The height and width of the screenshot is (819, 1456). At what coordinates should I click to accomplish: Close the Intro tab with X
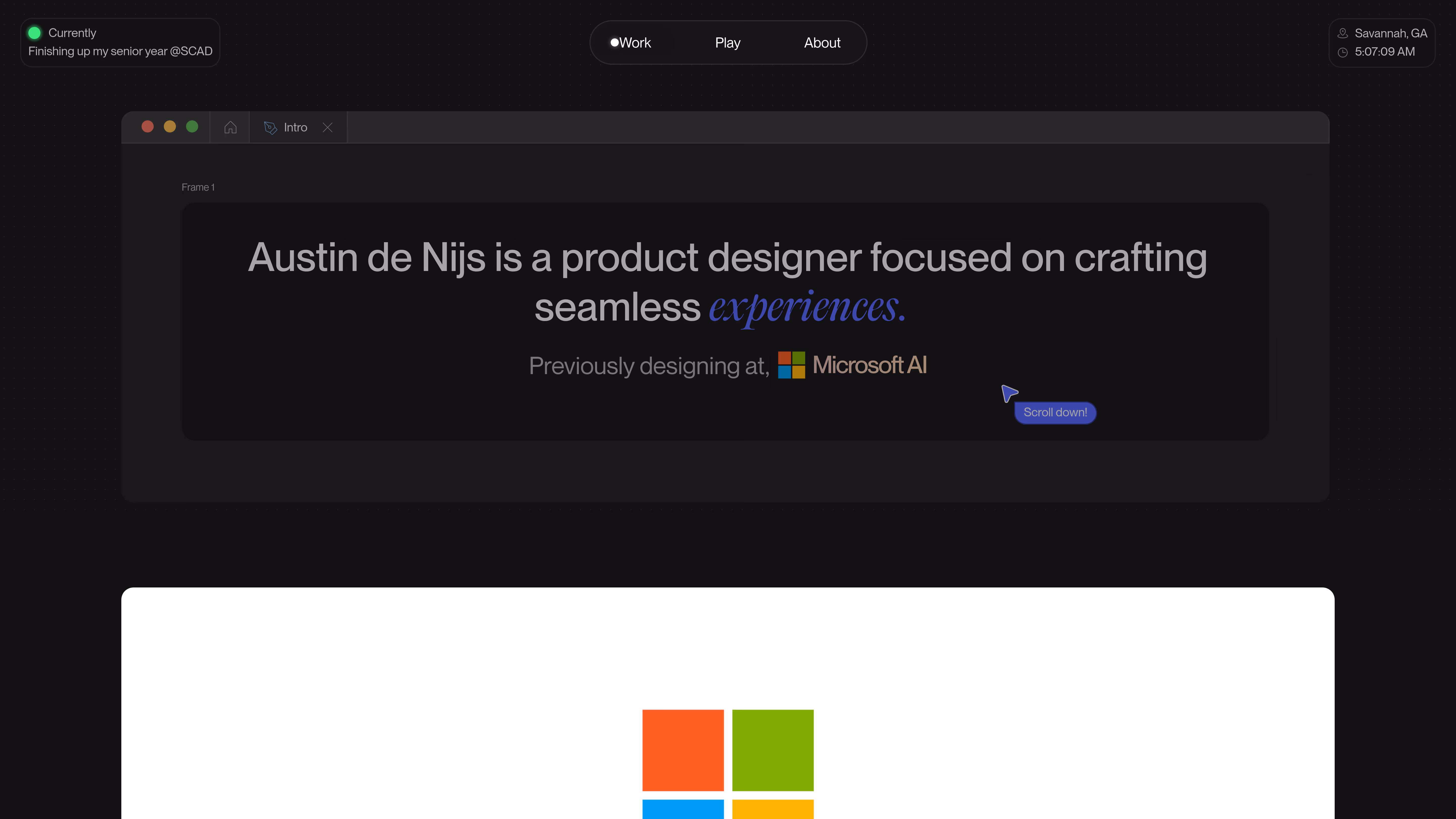(327, 128)
